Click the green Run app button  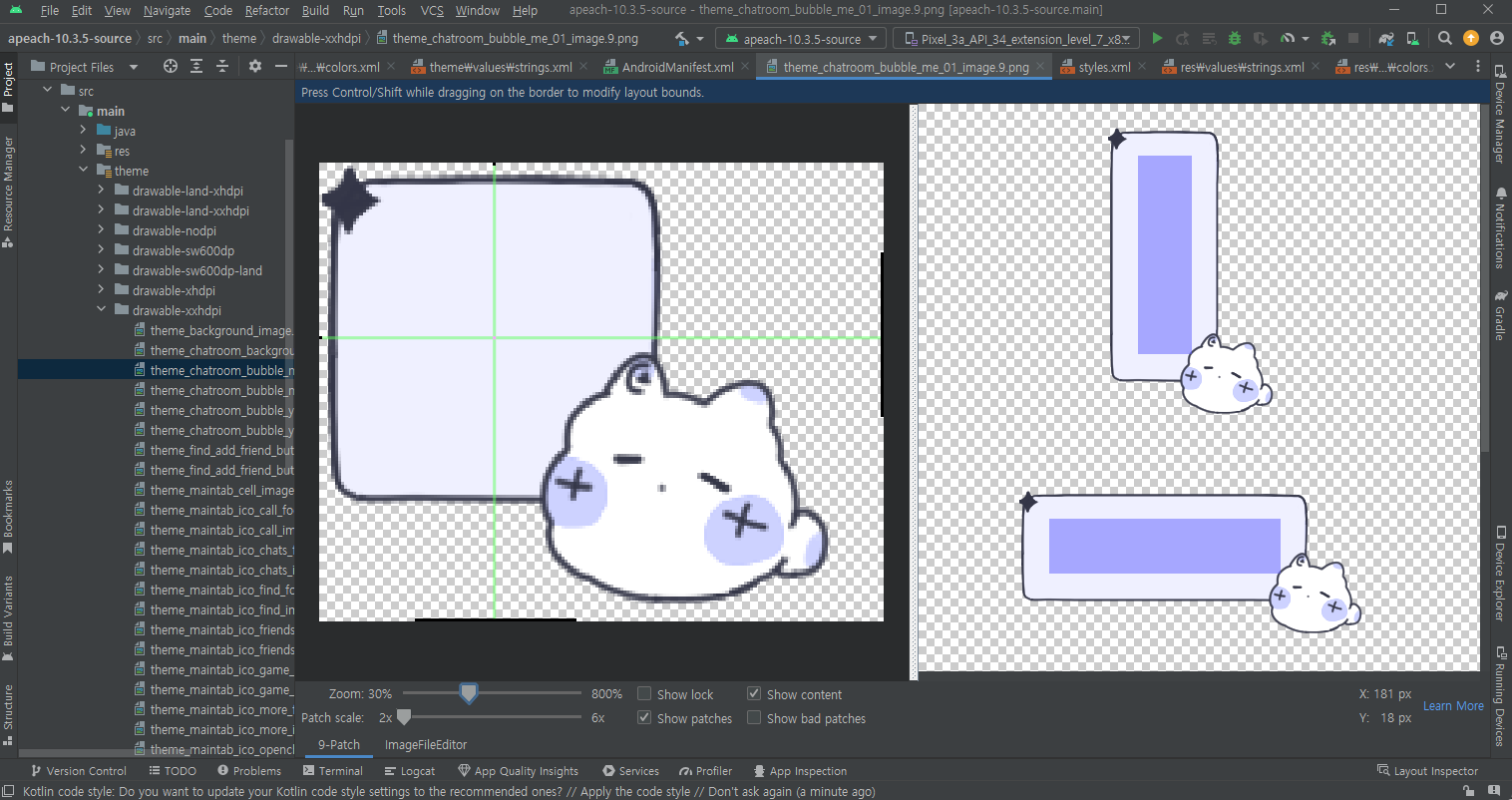1157,39
